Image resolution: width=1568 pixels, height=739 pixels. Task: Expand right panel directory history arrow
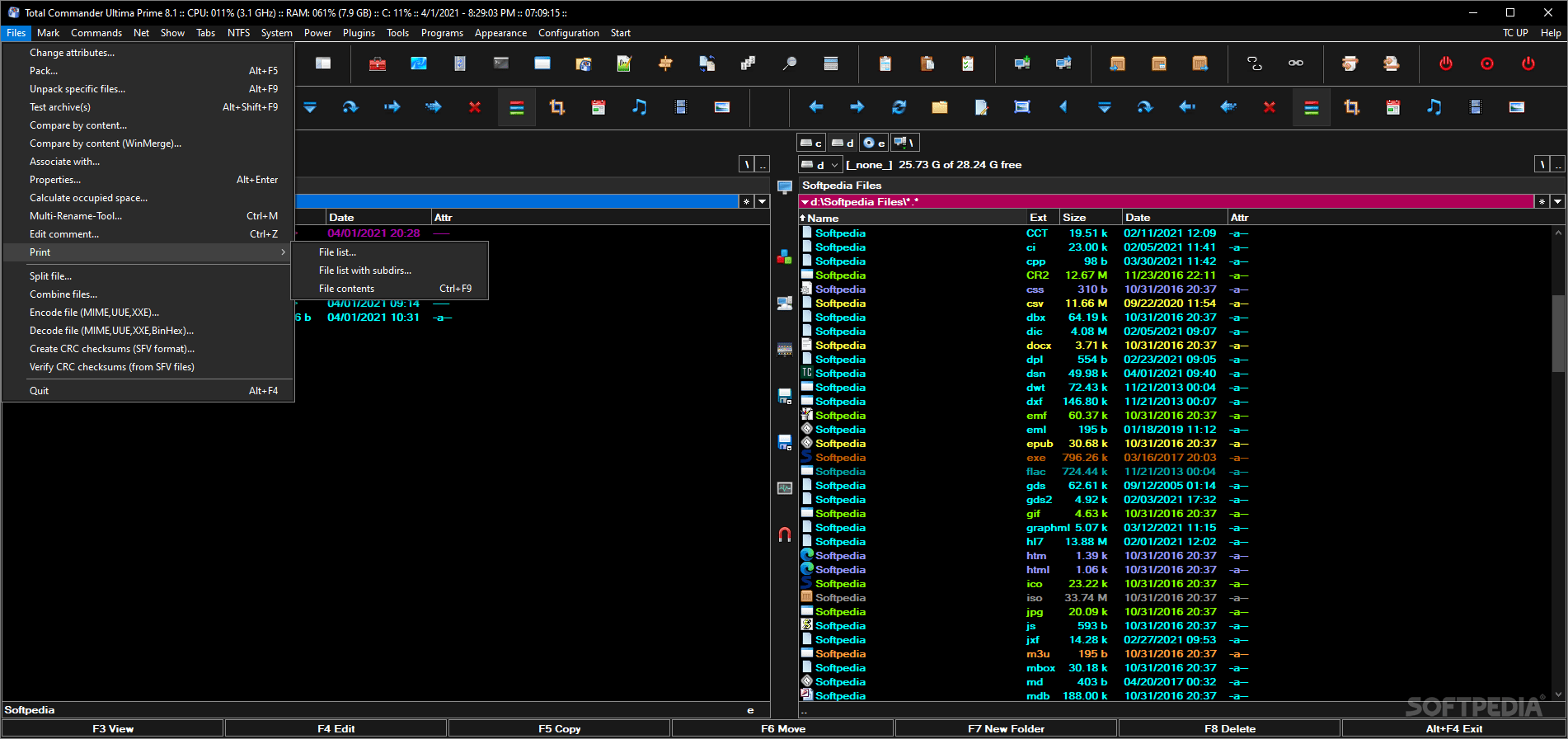pyautogui.click(x=1557, y=202)
